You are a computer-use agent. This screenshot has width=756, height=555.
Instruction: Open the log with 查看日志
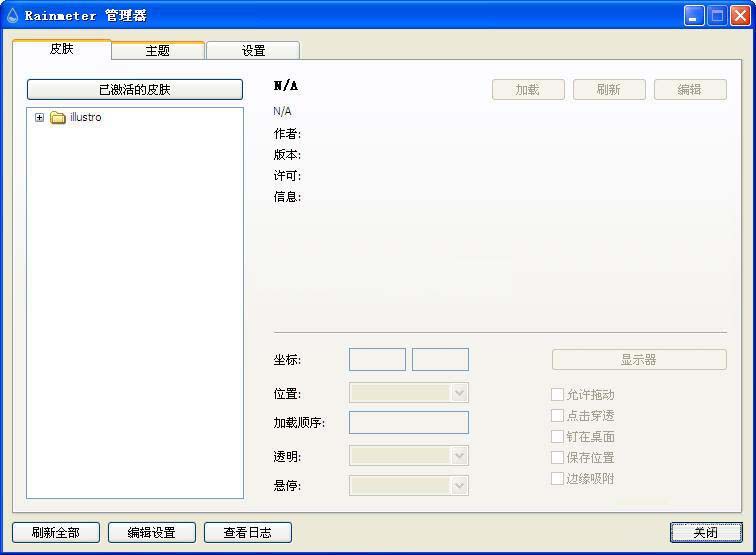pos(247,532)
